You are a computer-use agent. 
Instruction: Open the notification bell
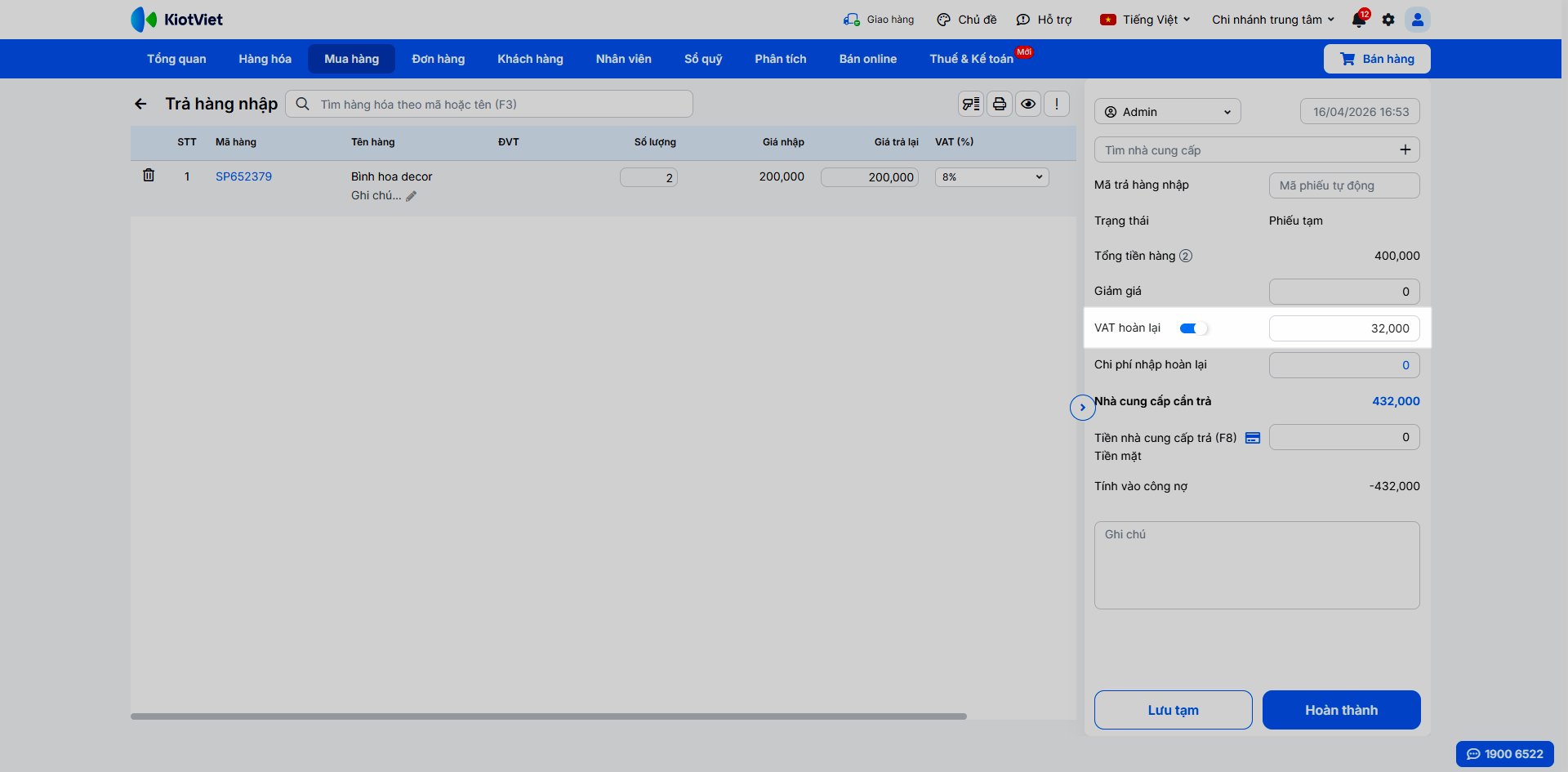(1359, 20)
